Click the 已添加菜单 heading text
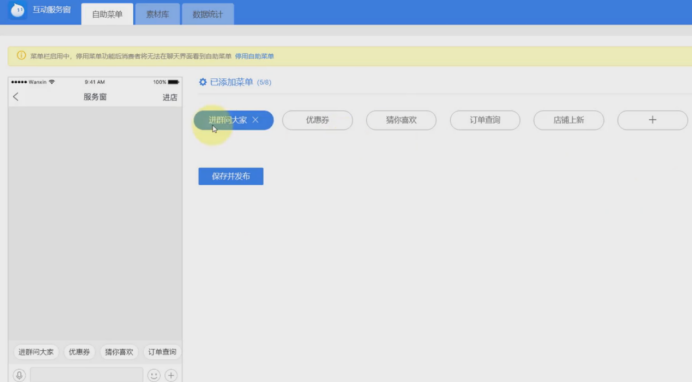This screenshot has width=693, height=382. [x=231, y=82]
